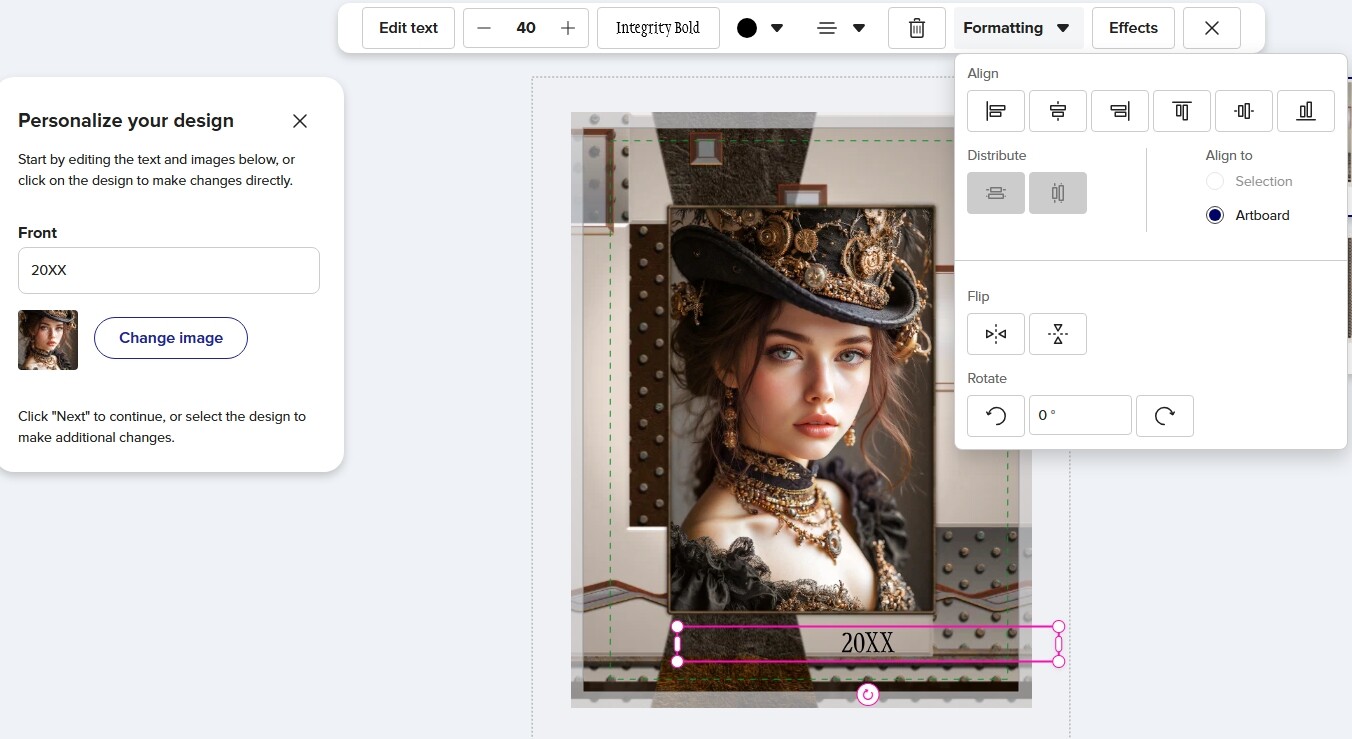This screenshot has width=1352, height=739.
Task: Collapse the Formatting dropdown
Action: click(1017, 28)
